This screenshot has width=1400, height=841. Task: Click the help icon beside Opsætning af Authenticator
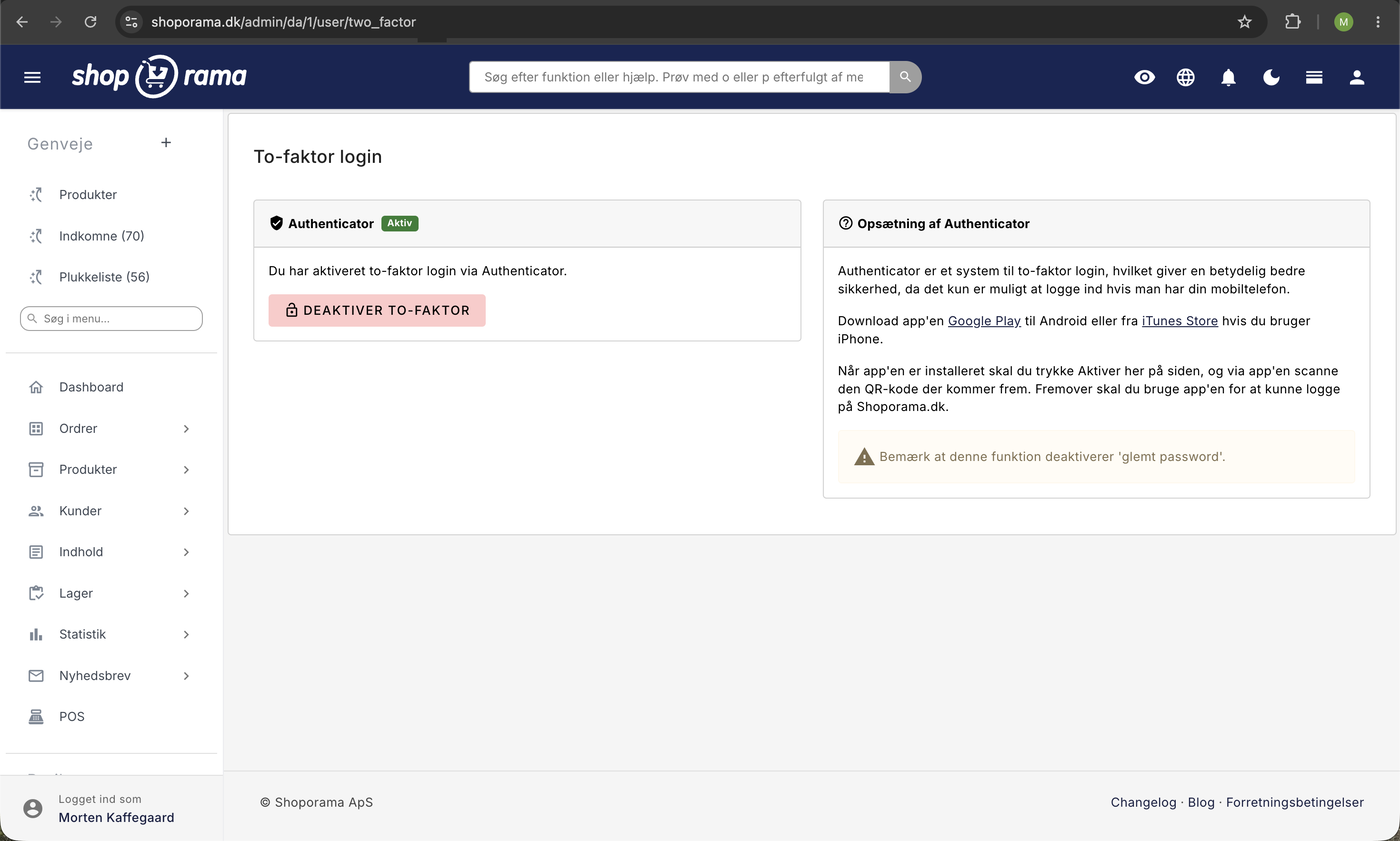[846, 224]
